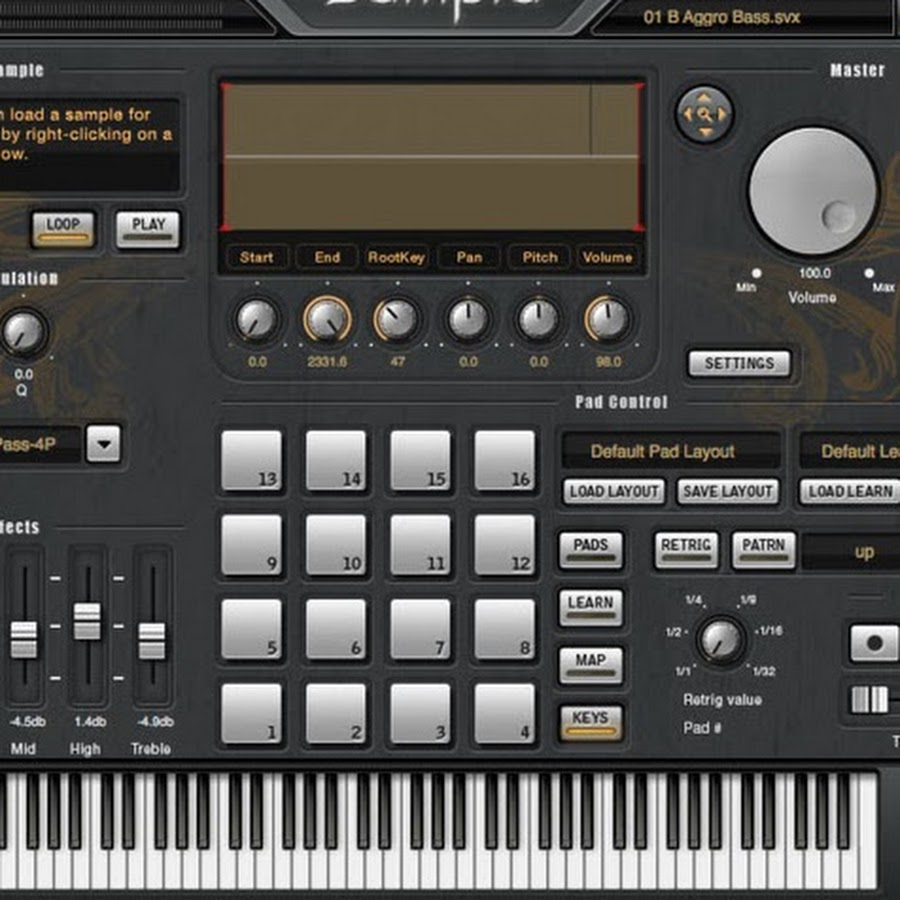Screen dimensions: 900x900
Task: Select the End parameter tab
Action: [x=327, y=257]
